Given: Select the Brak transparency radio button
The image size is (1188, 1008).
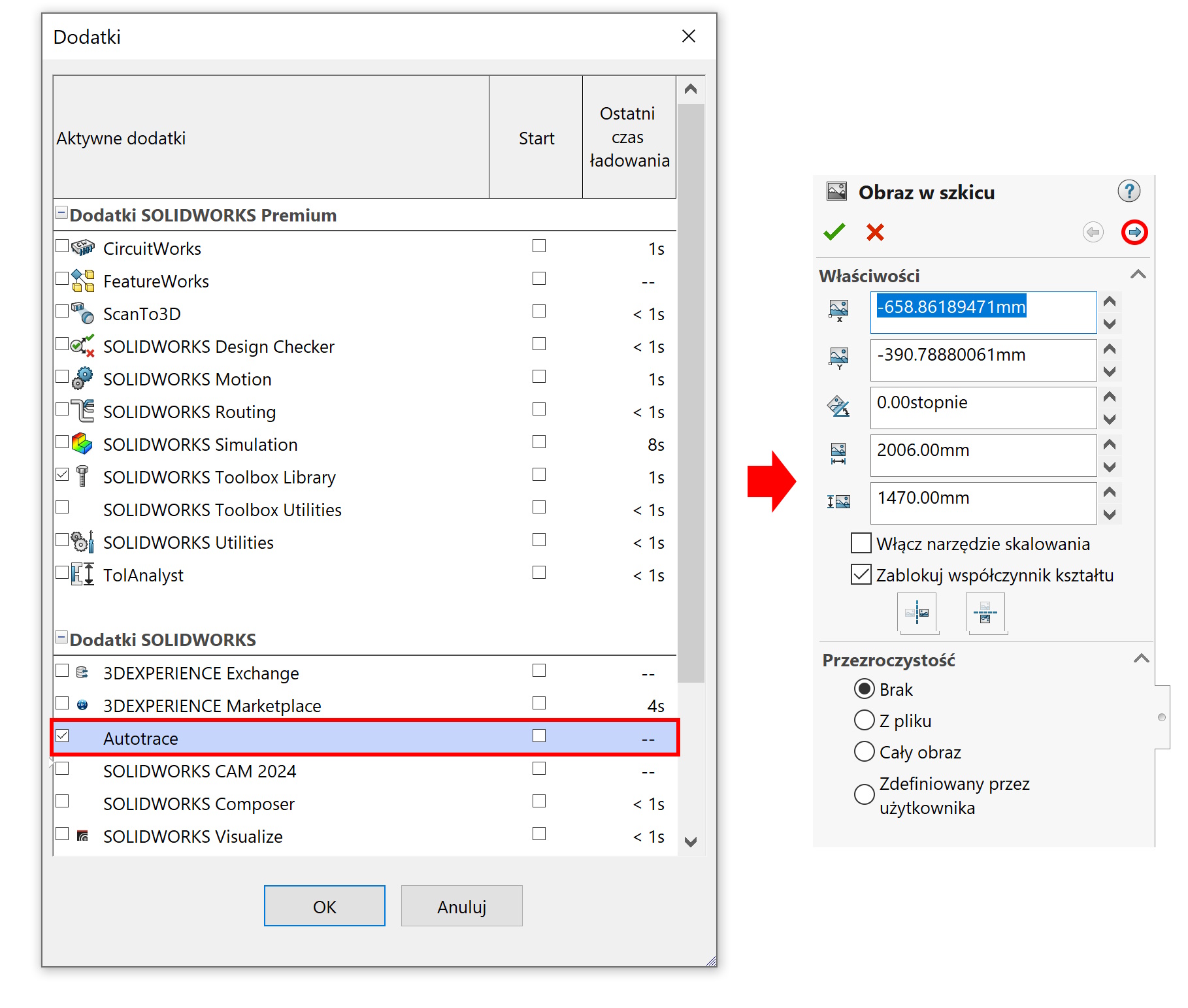Looking at the screenshot, I should (865, 689).
